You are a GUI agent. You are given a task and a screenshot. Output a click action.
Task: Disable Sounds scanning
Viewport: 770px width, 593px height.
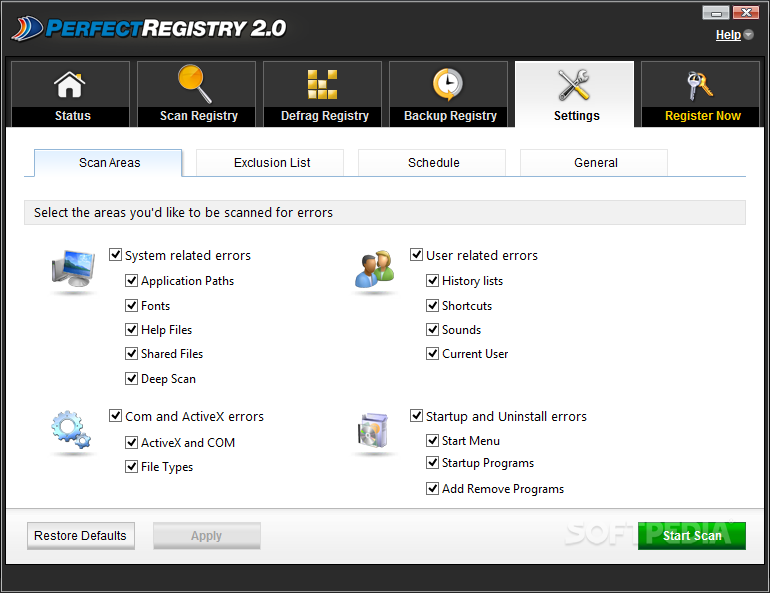433,329
